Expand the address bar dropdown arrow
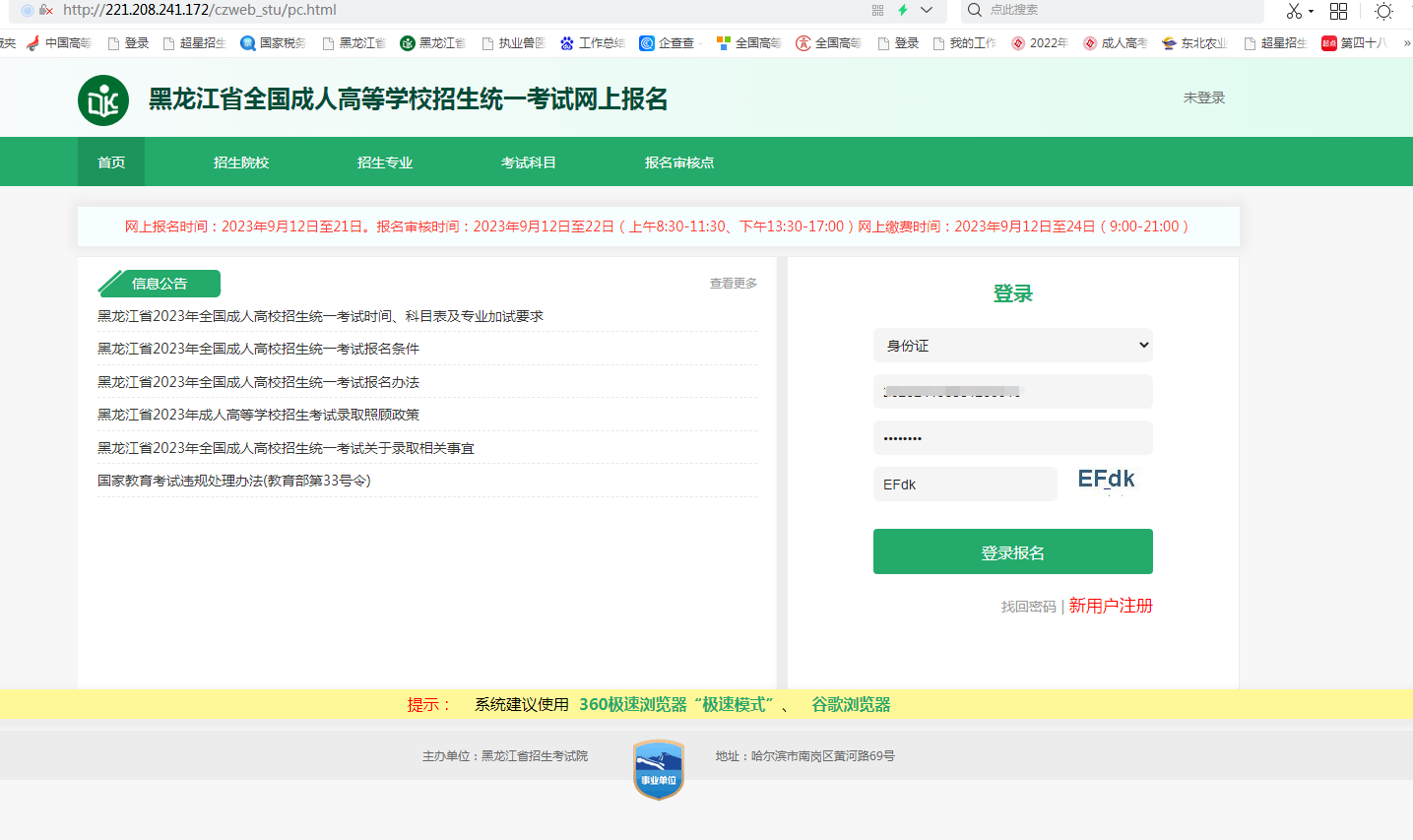Image resolution: width=1413 pixels, height=840 pixels. tap(927, 10)
